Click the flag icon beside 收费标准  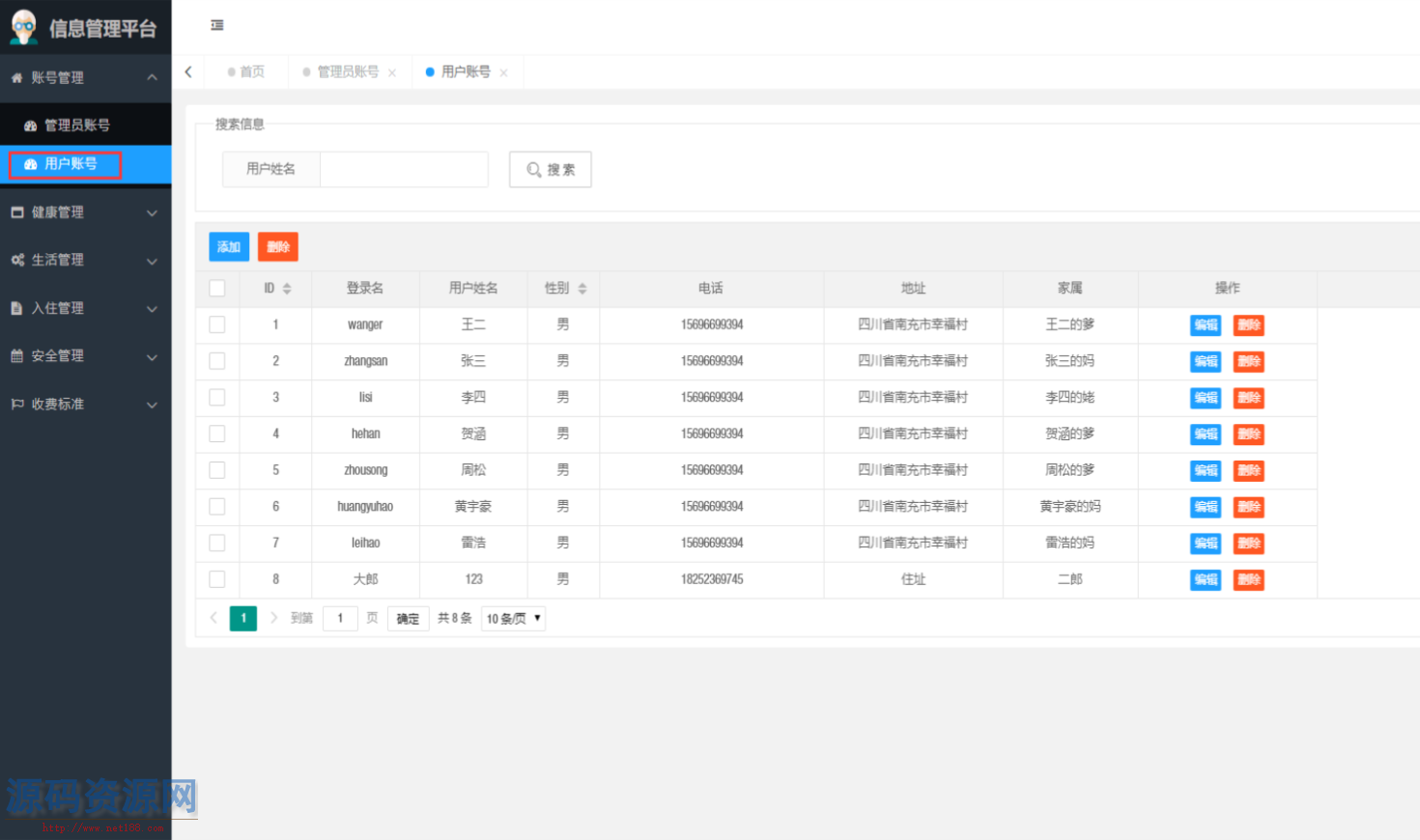(x=17, y=404)
